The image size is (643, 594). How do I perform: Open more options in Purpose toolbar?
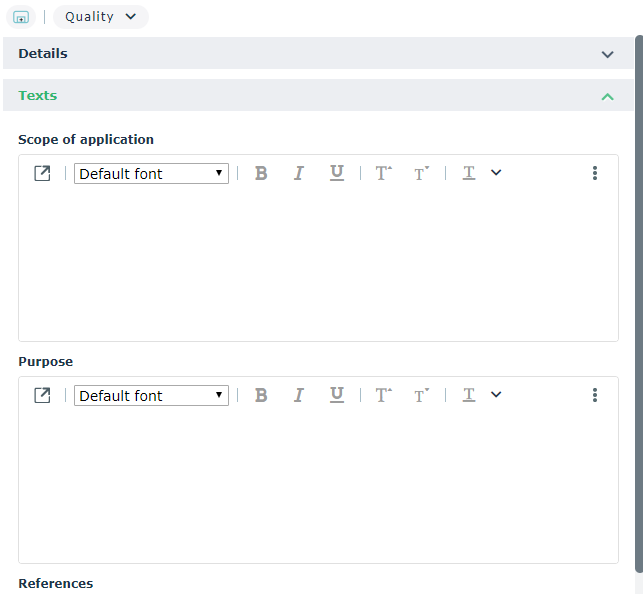tap(594, 395)
